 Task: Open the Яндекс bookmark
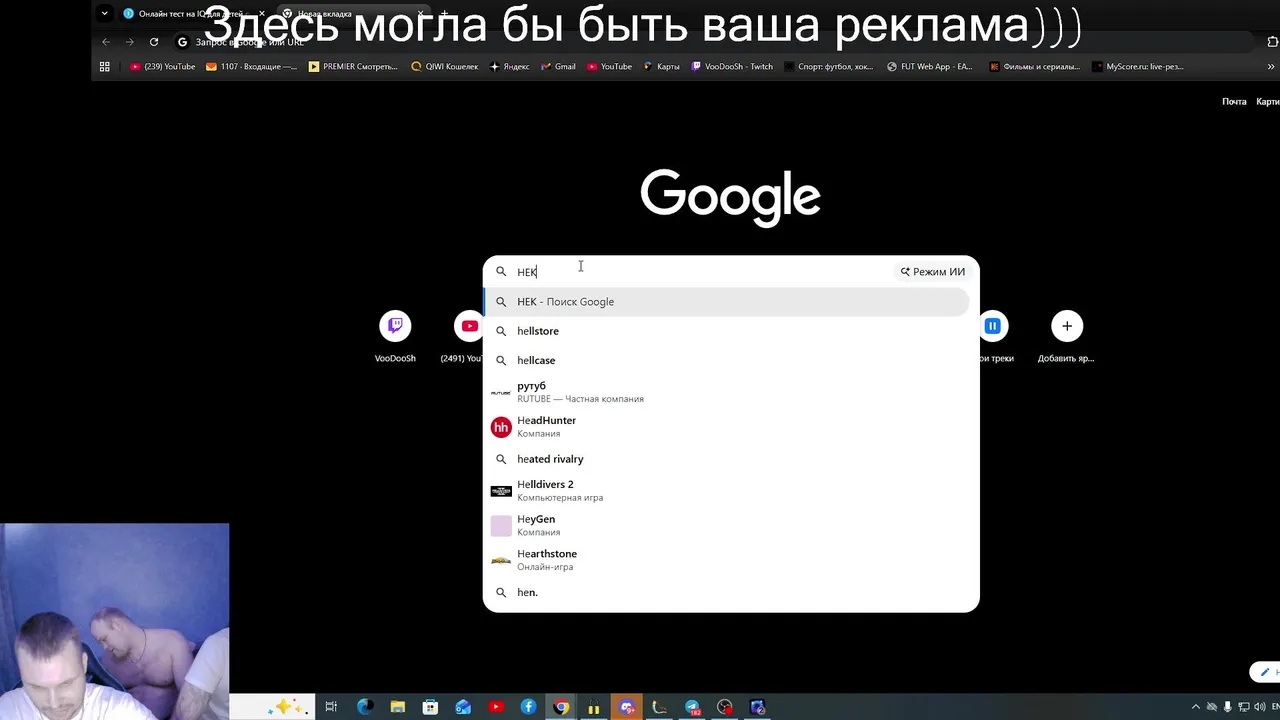point(510,67)
